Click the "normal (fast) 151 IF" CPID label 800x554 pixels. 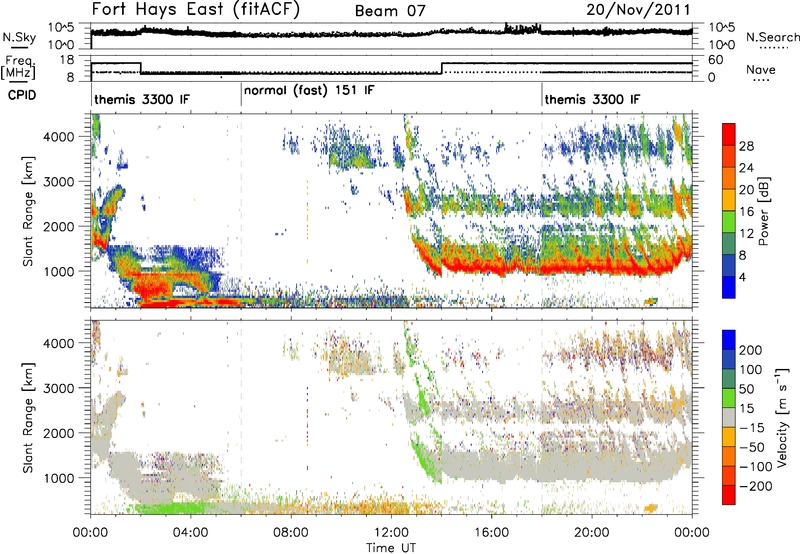[309, 91]
